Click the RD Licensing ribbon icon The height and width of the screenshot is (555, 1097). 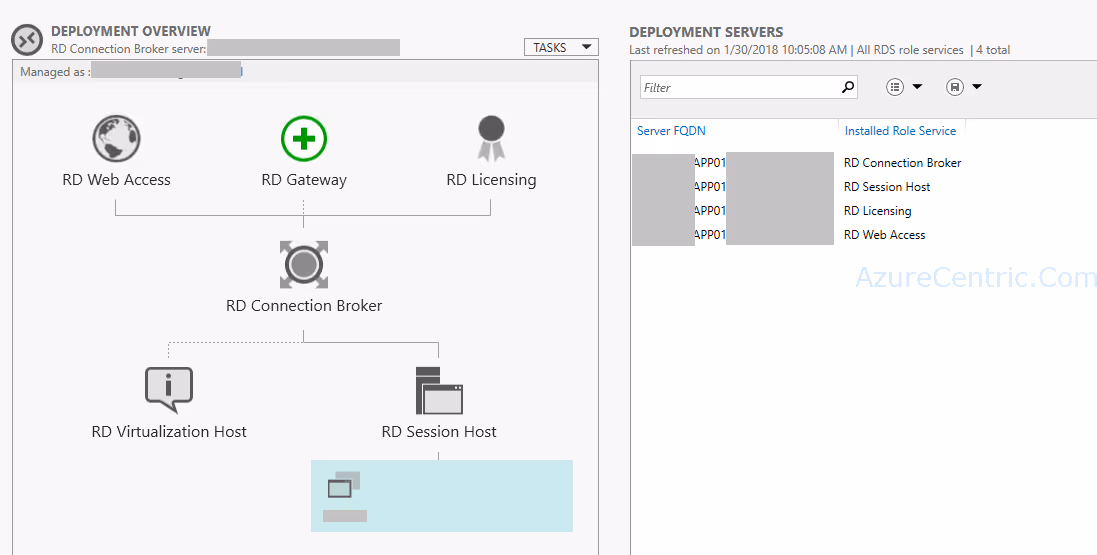pyautogui.click(x=491, y=138)
